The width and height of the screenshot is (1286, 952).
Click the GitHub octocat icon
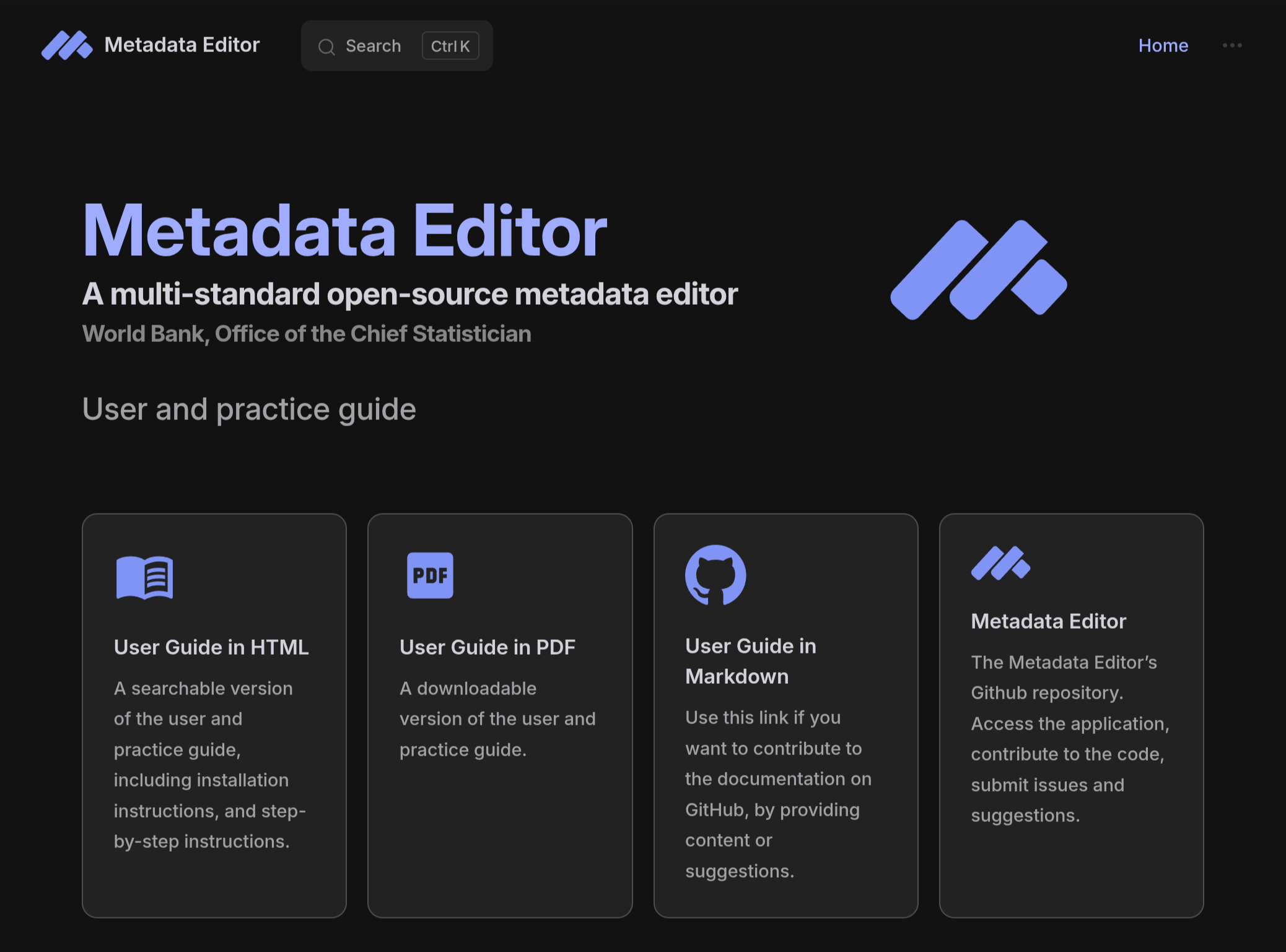click(x=715, y=575)
